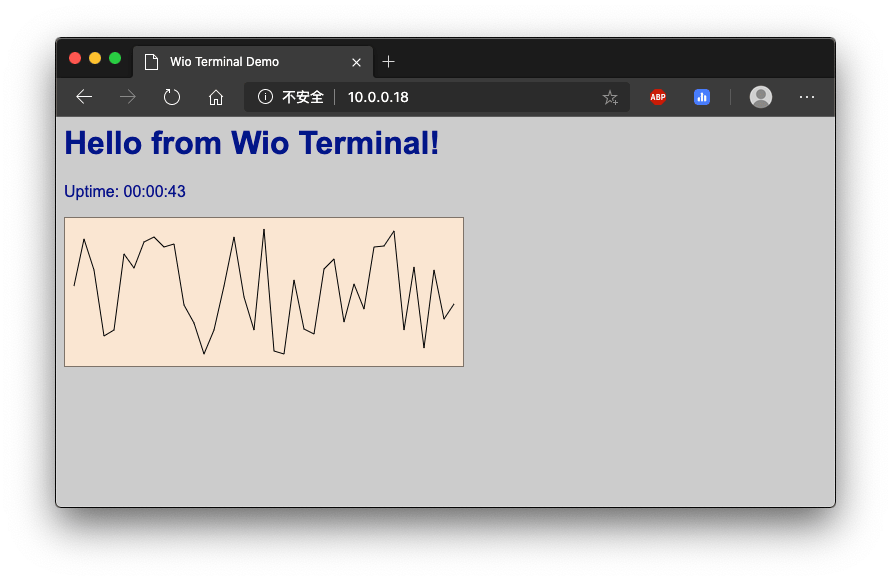The width and height of the screenshot is (891, 581).
Task: Open the ABP Adblock Plus extension
Action: point(658,97)
